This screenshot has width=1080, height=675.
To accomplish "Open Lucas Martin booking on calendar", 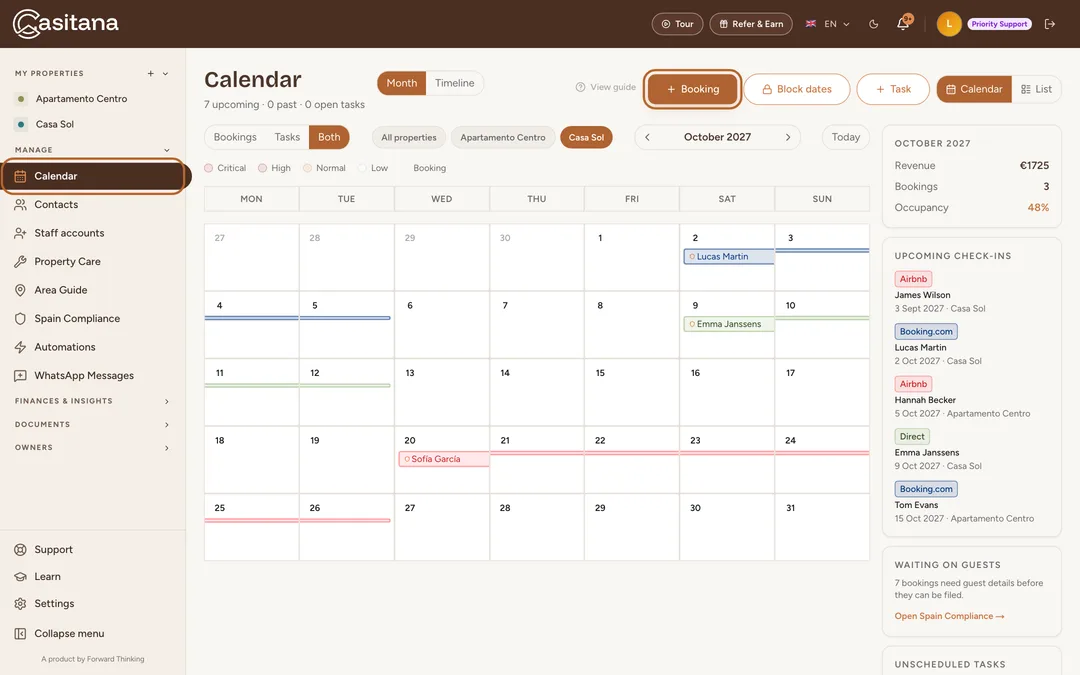I will [729, 257].
